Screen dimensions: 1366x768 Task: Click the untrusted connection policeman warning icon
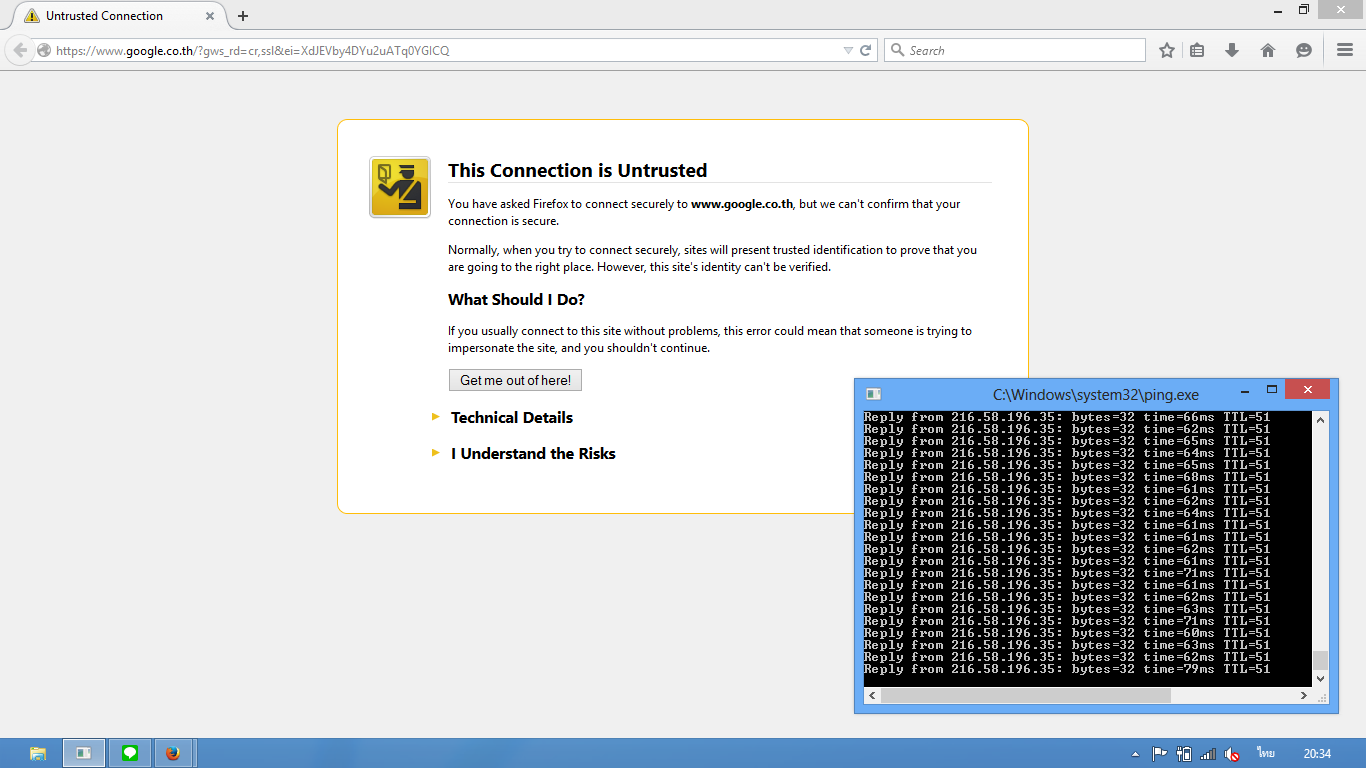(x=400, y=187)
